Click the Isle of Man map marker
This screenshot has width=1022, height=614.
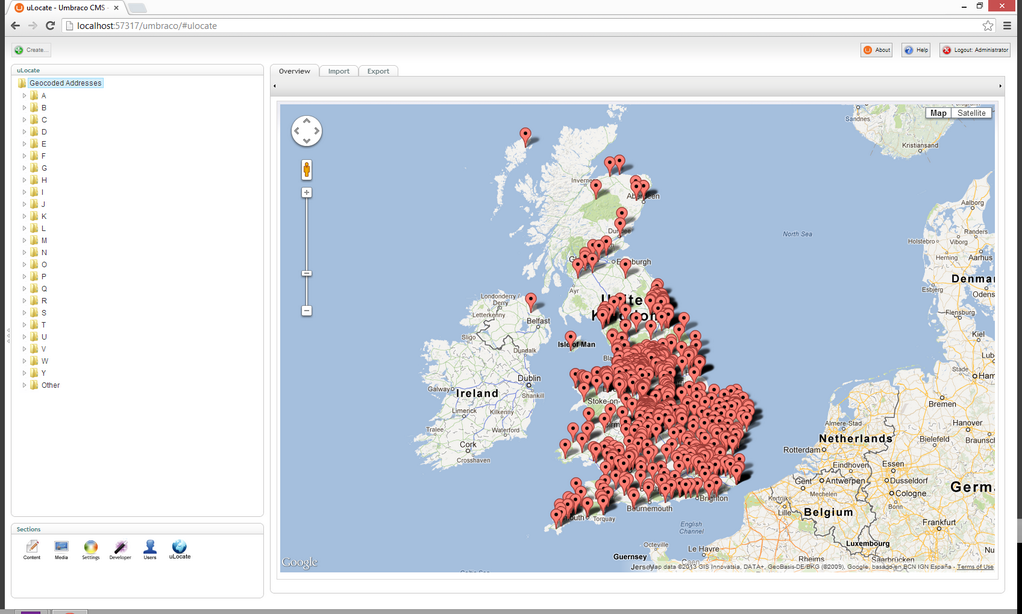point(570,340)
